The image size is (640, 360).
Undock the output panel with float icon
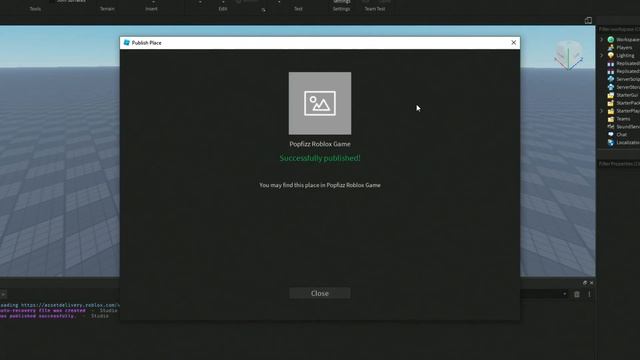pos(585,283)
